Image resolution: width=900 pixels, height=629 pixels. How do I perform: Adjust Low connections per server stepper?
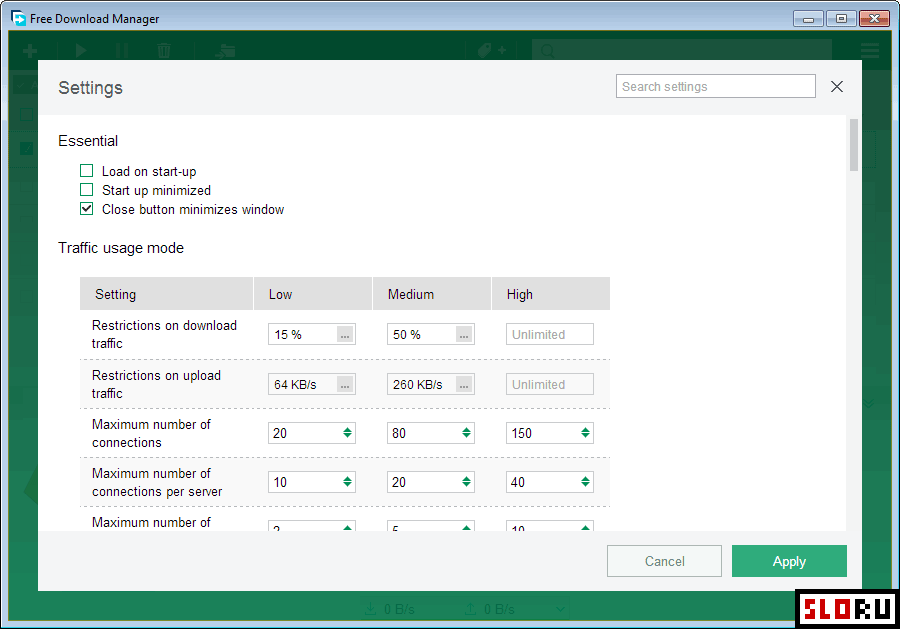point(347,482)
